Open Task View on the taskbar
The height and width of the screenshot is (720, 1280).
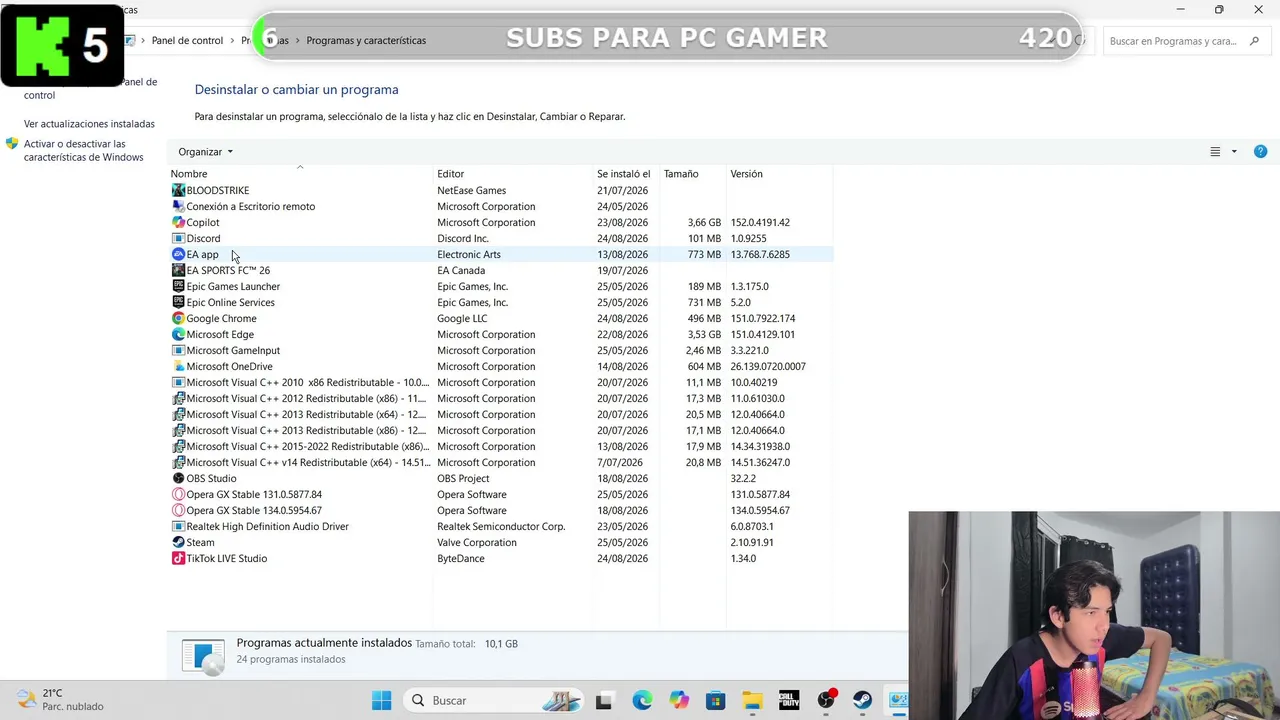pyautogui.click(x=603, y=700)
